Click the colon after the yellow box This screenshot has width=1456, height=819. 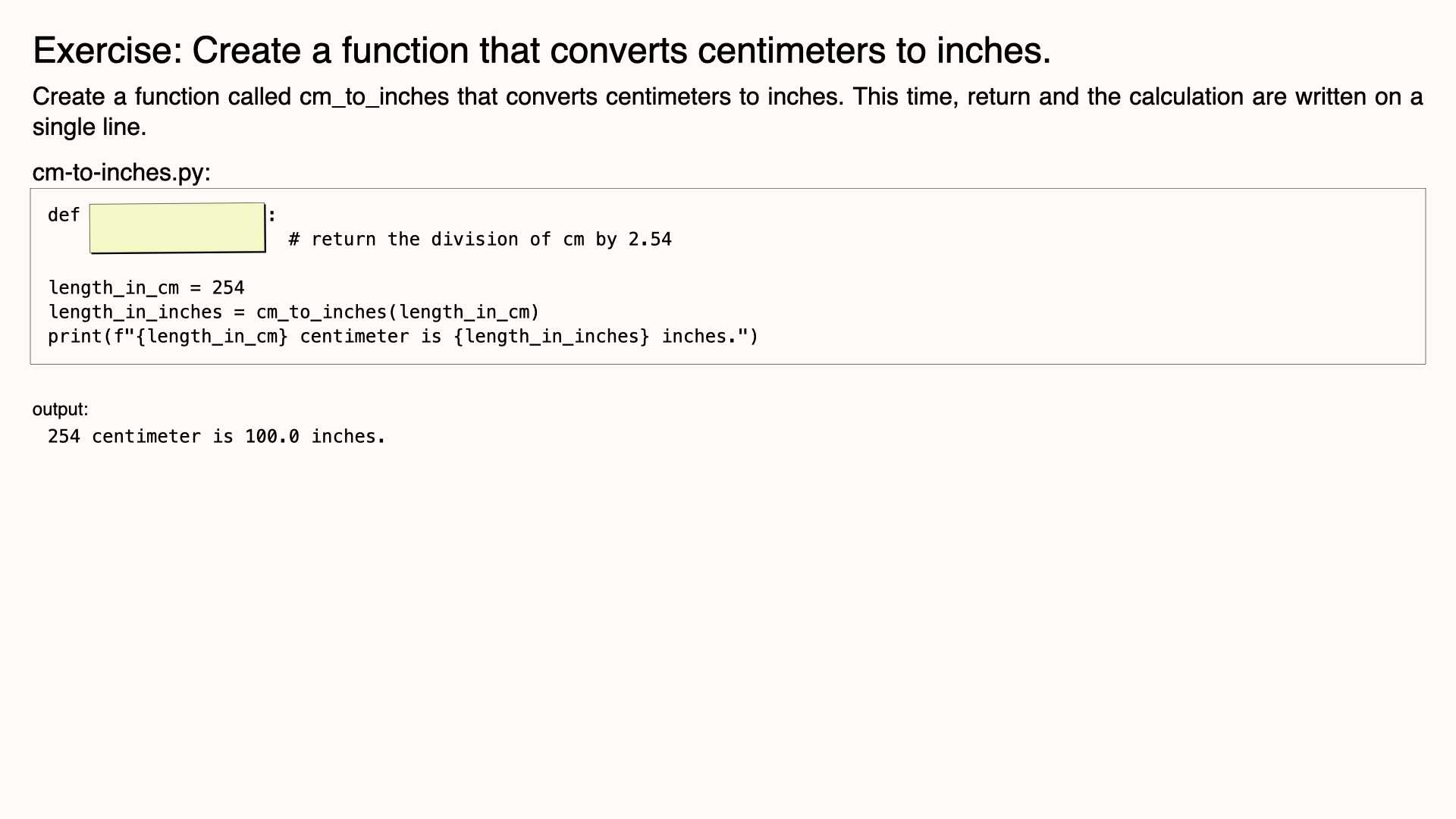click(272, 215)
